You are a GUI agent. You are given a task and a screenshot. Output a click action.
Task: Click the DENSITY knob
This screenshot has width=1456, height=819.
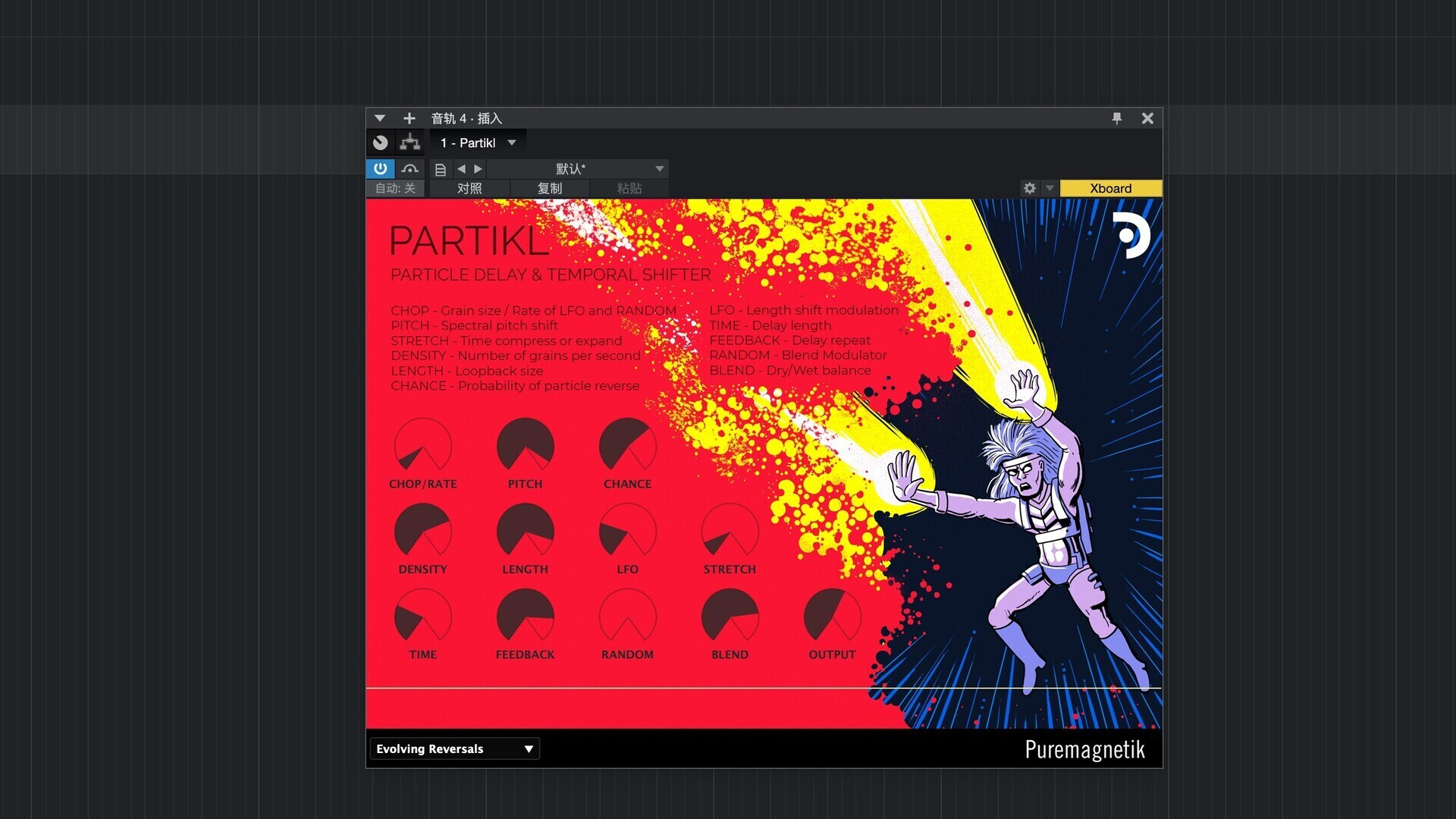[x=423, y=532]
